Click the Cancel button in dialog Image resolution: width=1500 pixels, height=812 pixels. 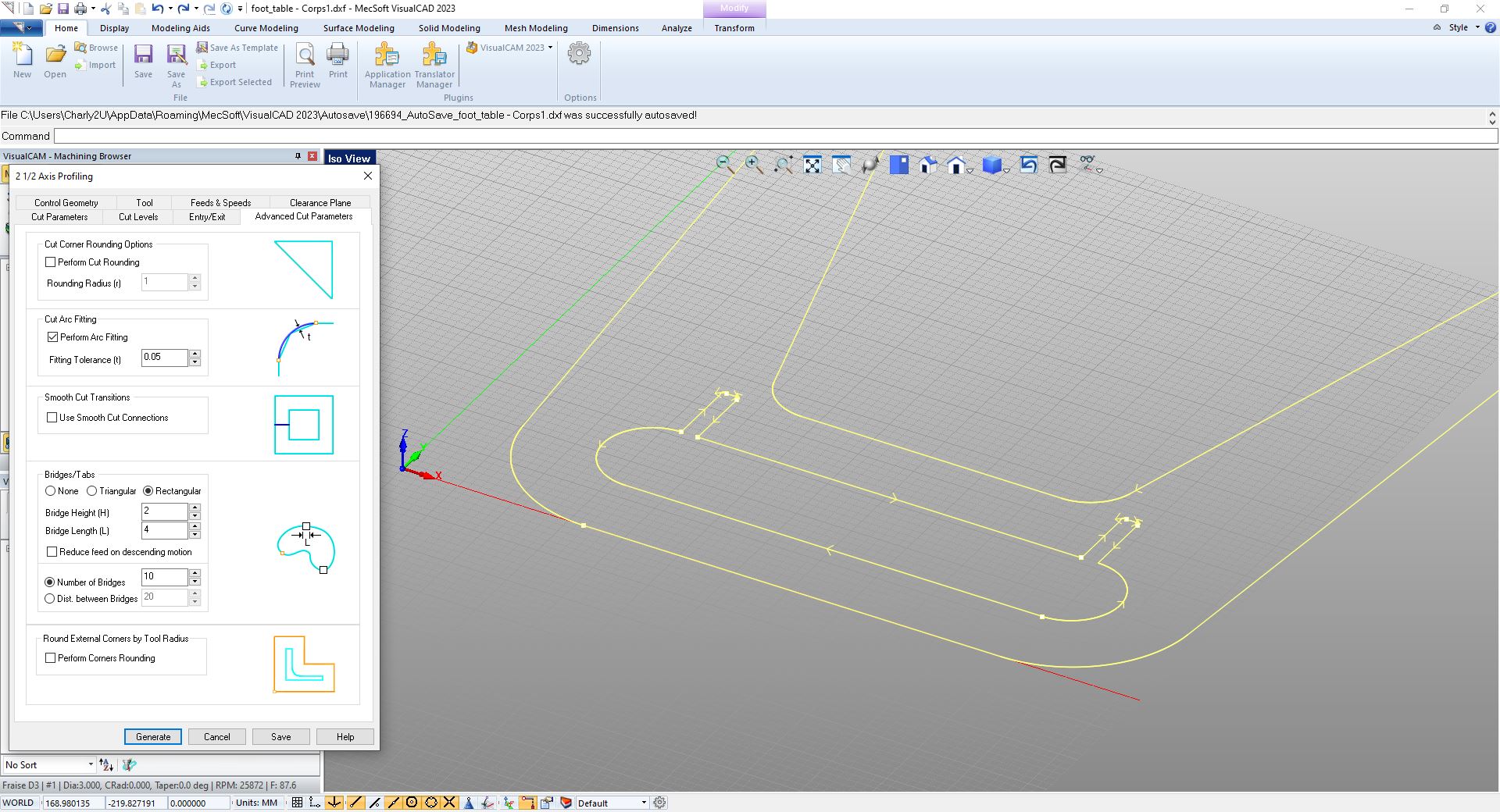pyautogui.click(x=217, y=737)
